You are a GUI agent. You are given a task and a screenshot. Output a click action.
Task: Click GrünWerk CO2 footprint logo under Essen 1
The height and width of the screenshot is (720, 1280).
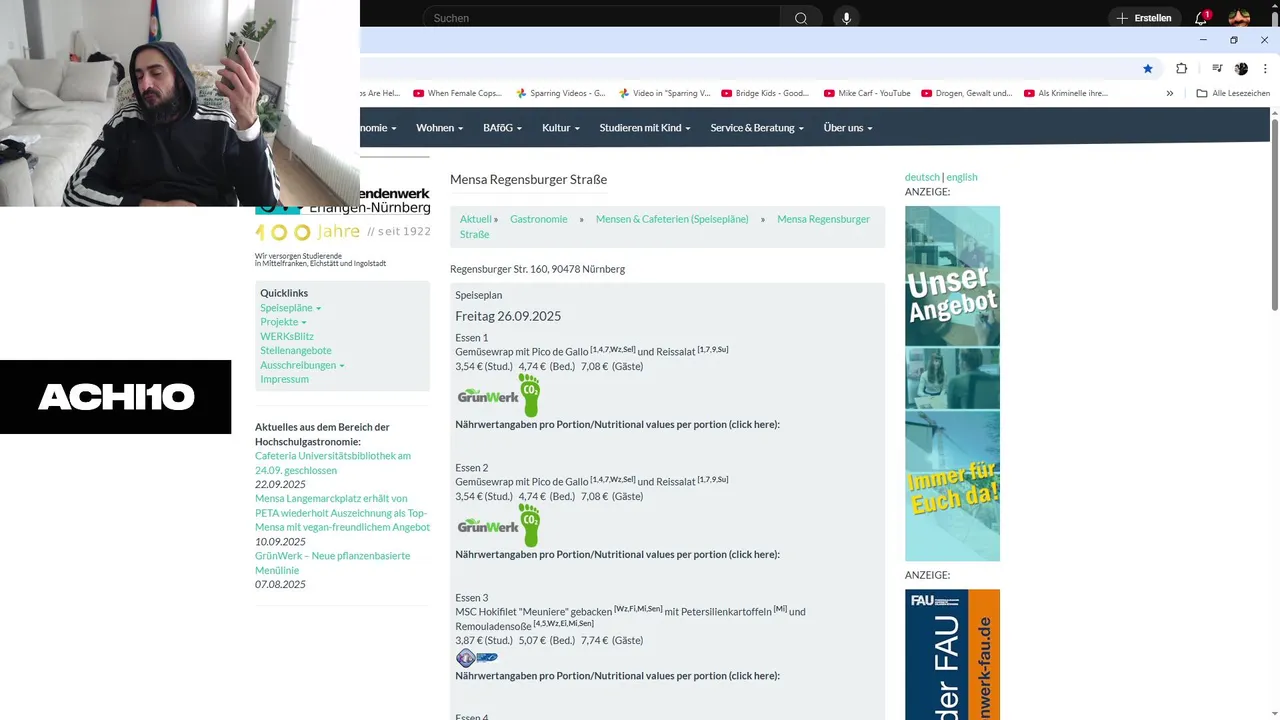[499, 395]
